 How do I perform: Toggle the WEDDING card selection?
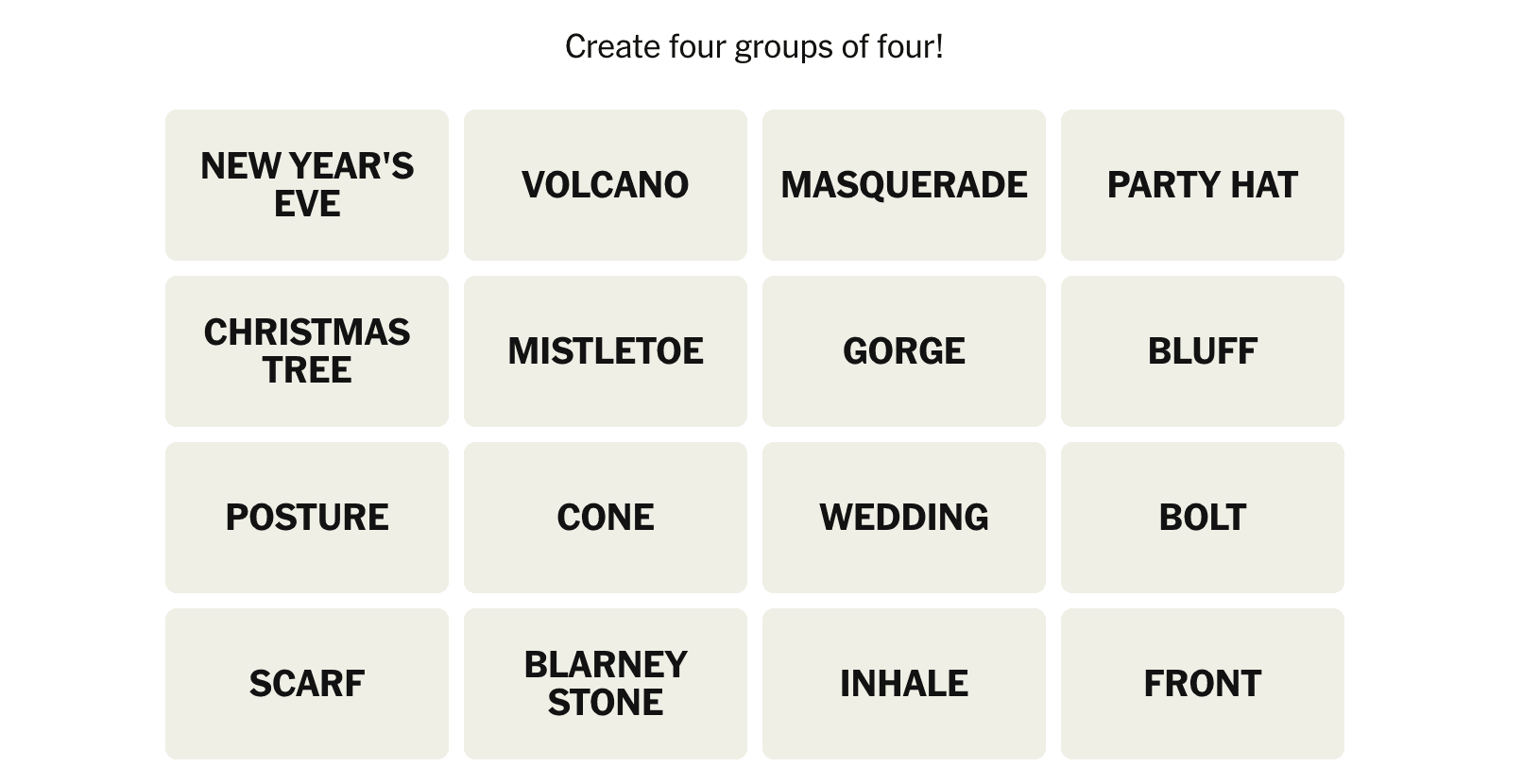tap(904, 518)
